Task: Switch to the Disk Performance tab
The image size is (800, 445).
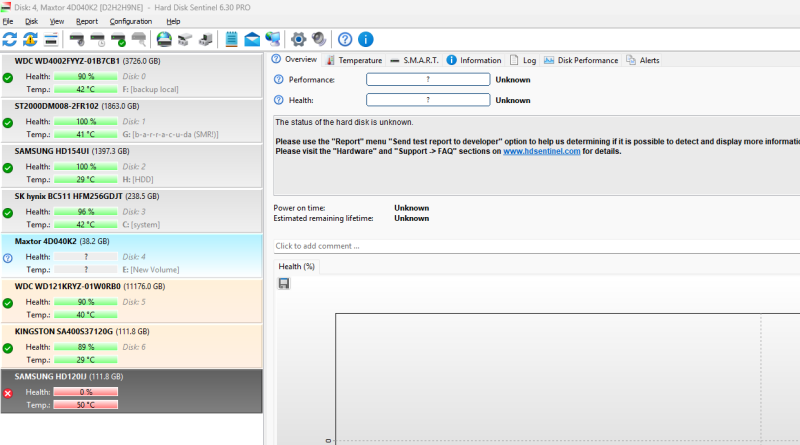Action: click(x=581, y=60)
